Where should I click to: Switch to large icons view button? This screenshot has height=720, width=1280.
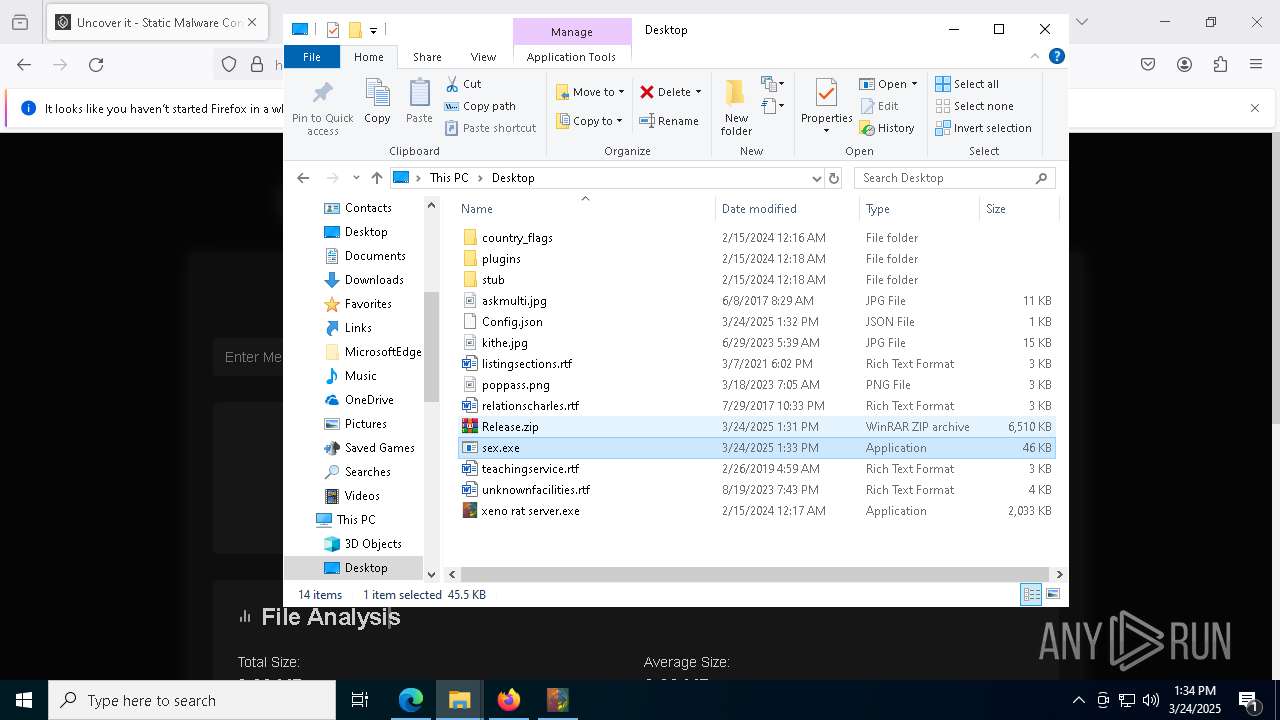(1053, 595)
